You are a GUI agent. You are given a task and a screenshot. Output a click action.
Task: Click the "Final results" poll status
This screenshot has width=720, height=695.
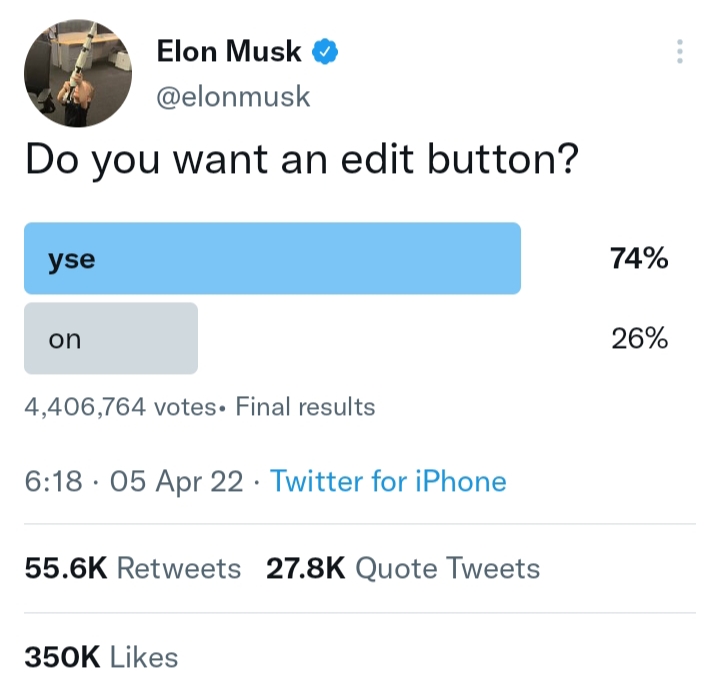305,407
